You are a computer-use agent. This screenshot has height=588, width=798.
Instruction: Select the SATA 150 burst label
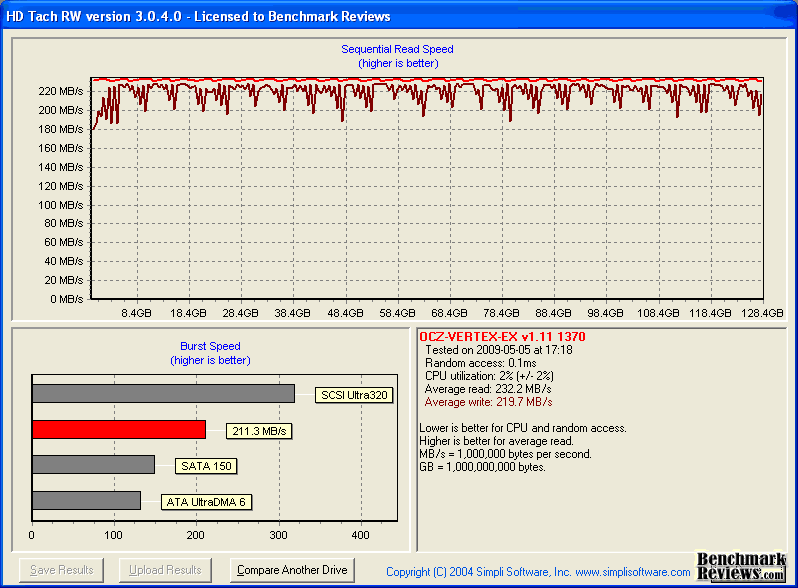[206, 466]
